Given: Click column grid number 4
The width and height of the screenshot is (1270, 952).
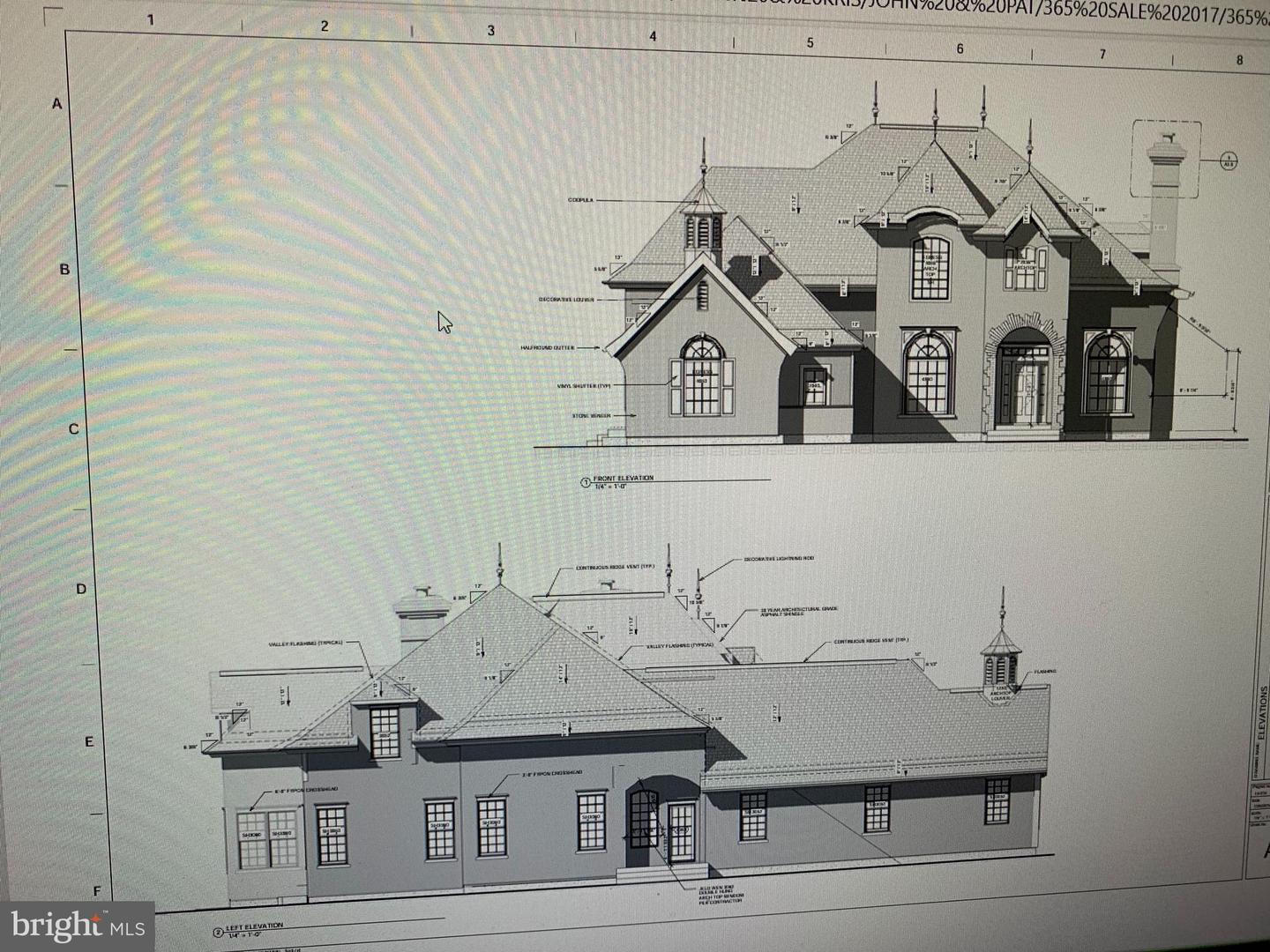Looking at the screenshot, I should (653, 36).
